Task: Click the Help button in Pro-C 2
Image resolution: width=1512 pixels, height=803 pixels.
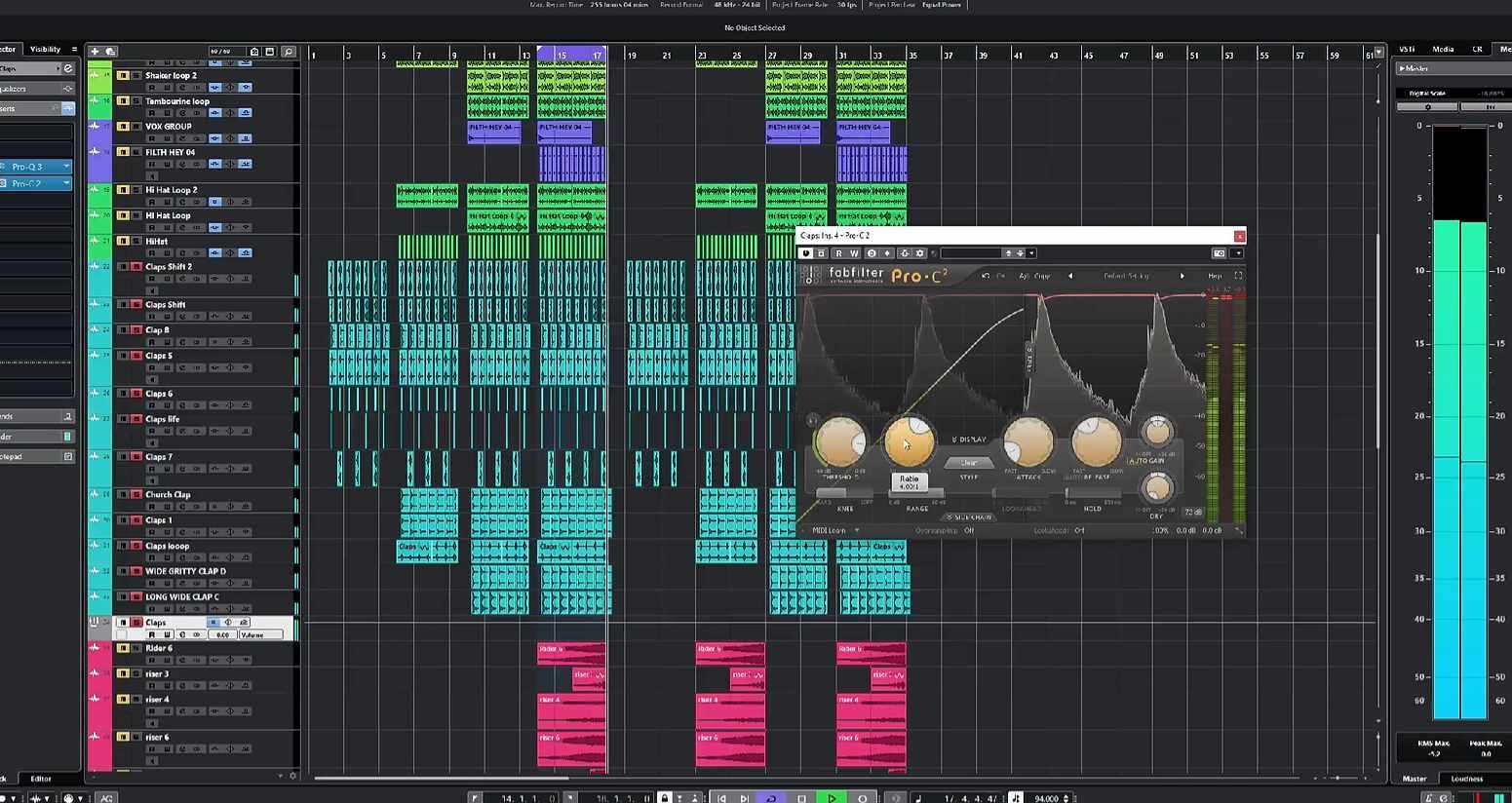Action: point(1215,276)
